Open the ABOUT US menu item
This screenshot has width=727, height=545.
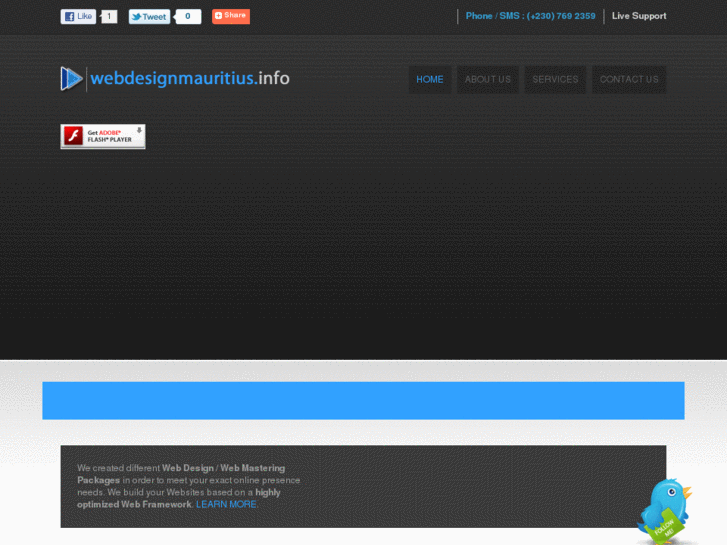click(488, 80)
